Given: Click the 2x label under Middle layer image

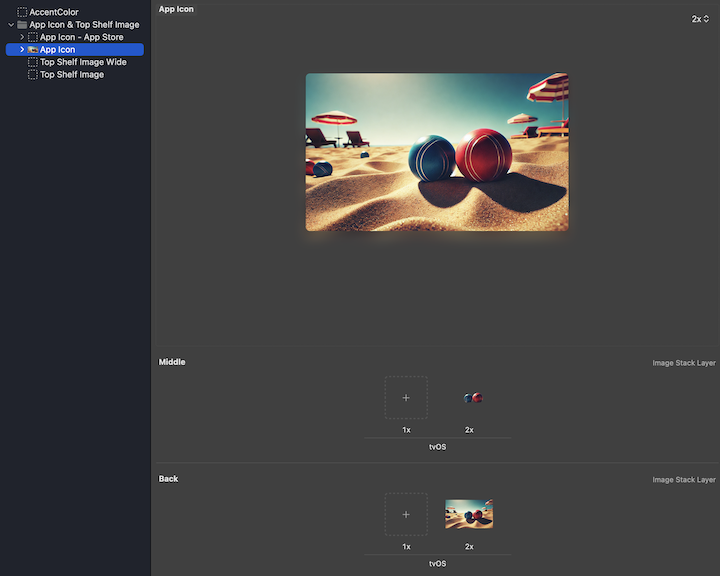Looking at the screenshot, I should [469, 430].
